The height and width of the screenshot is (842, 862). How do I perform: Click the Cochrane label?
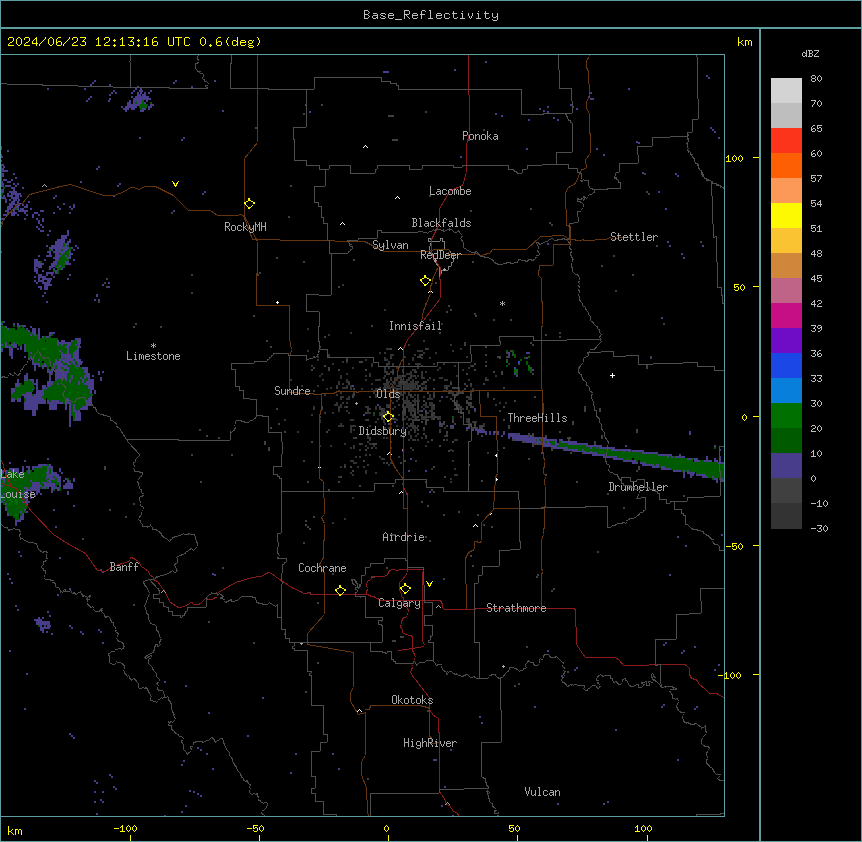click(x=322, y=568)
